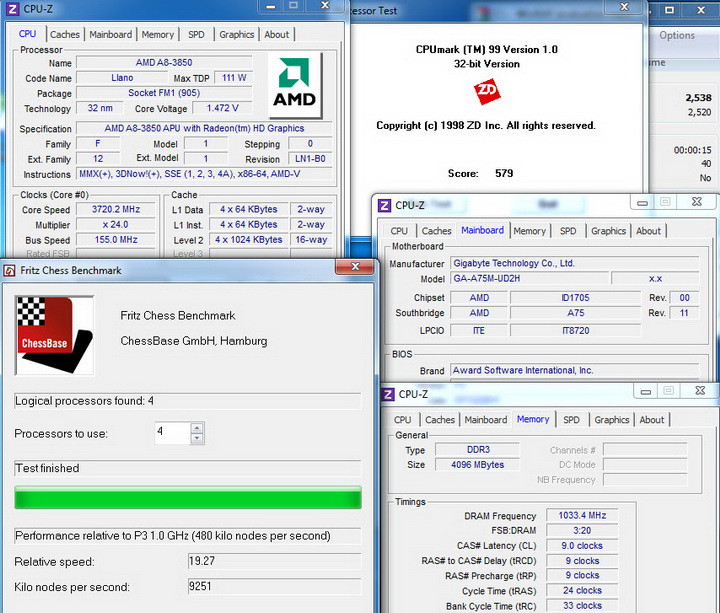Select CPU tab in top-left CPU-Z

point(28,34)
